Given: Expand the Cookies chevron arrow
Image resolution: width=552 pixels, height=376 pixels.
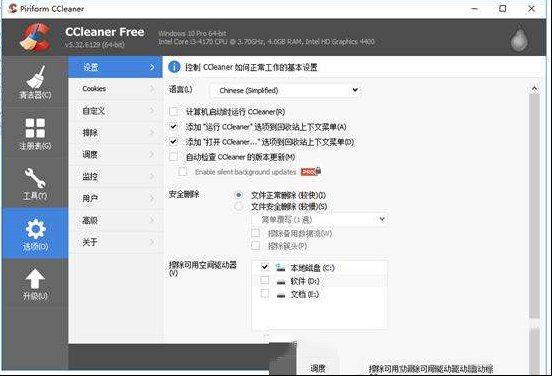Looking at the screenshot, I should 152,89.
